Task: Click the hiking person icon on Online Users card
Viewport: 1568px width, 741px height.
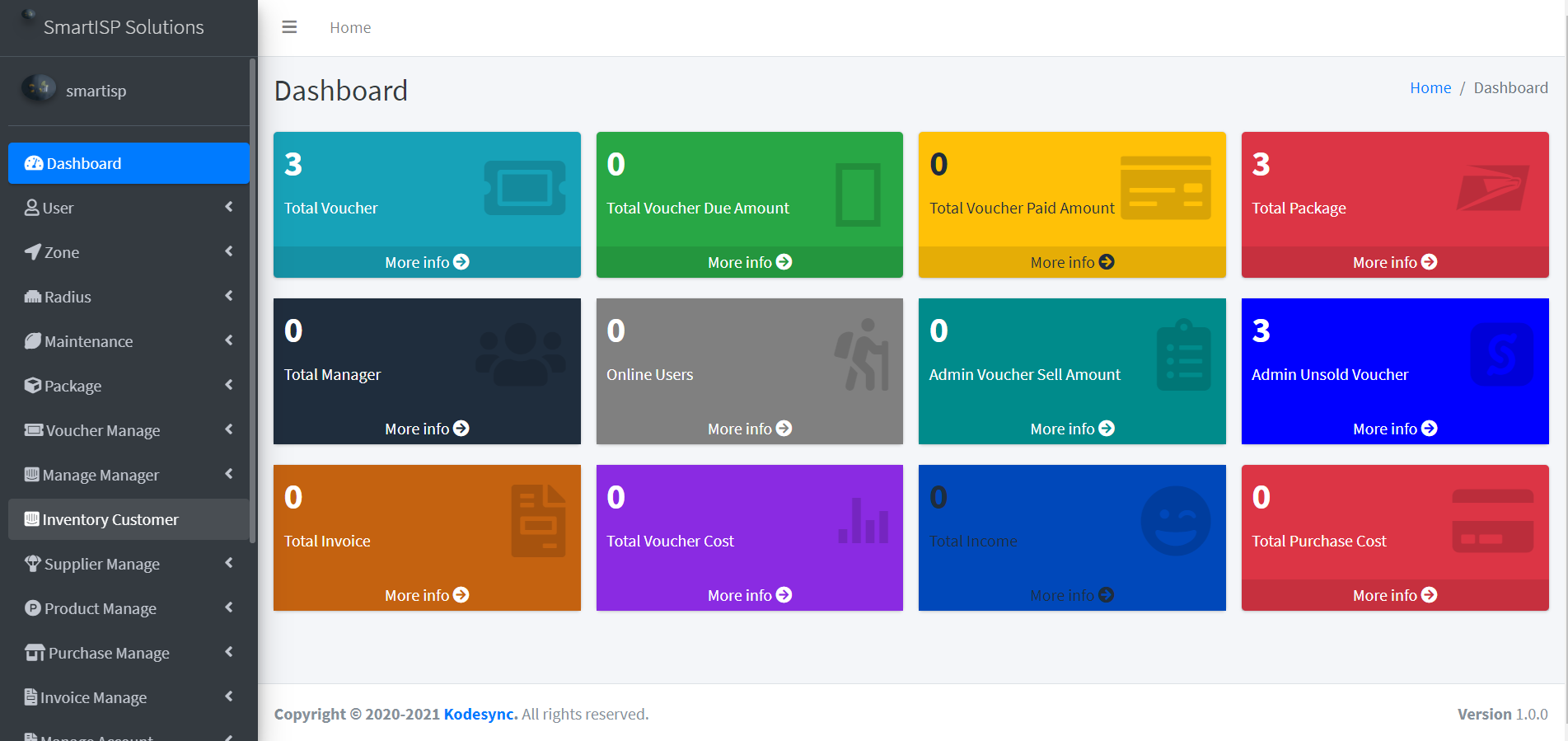Action: click(862, 354)
